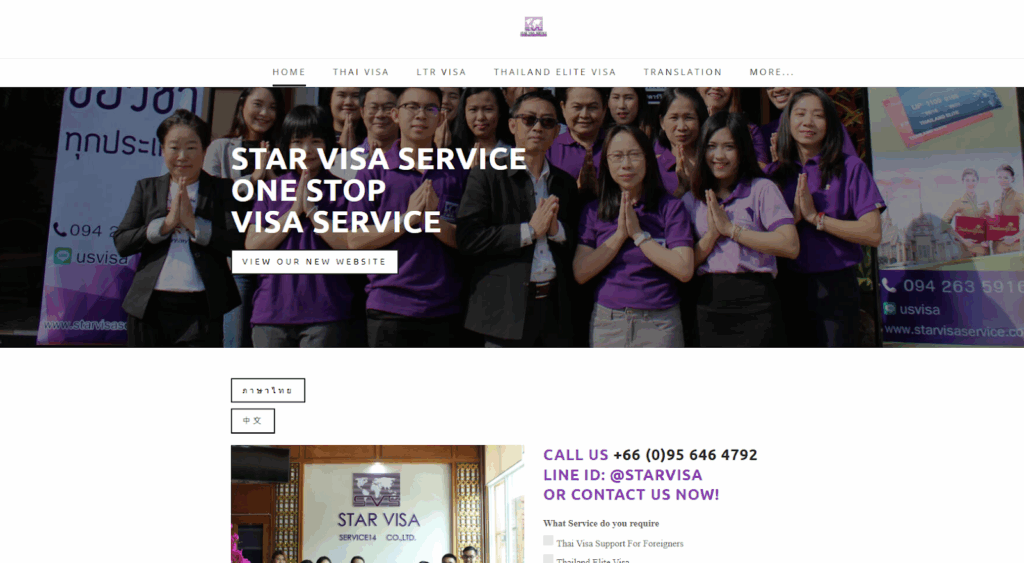Open the LTR Visa menu item

441,72
